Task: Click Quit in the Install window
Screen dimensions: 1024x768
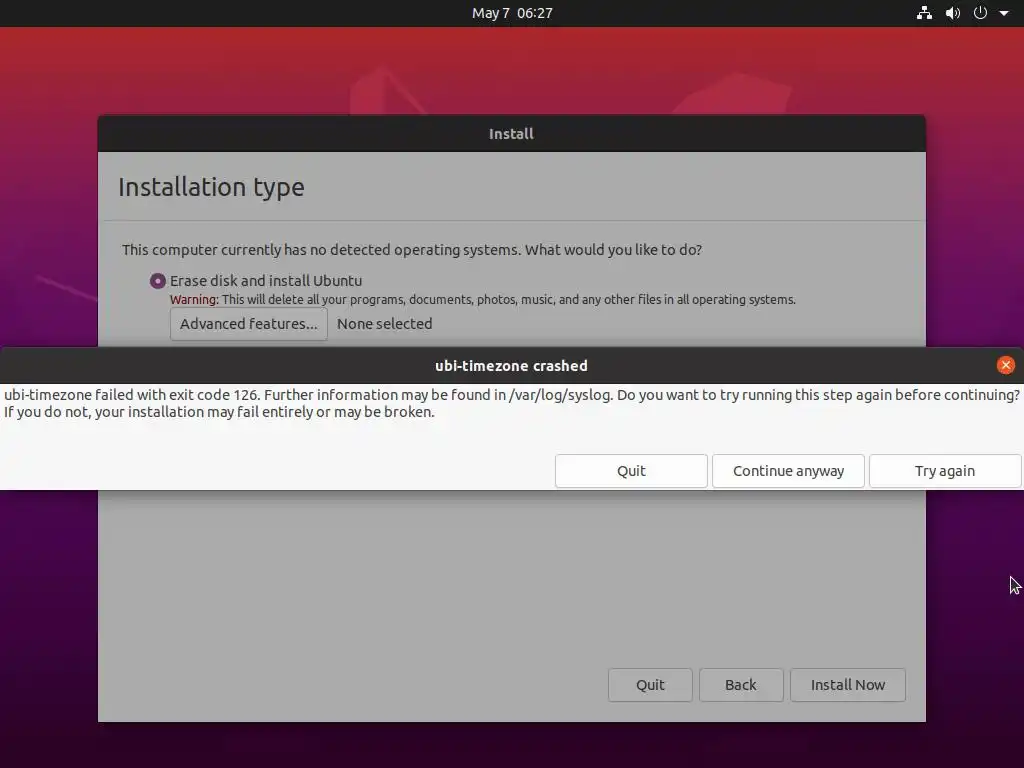Action: click(x=650, y=684)
